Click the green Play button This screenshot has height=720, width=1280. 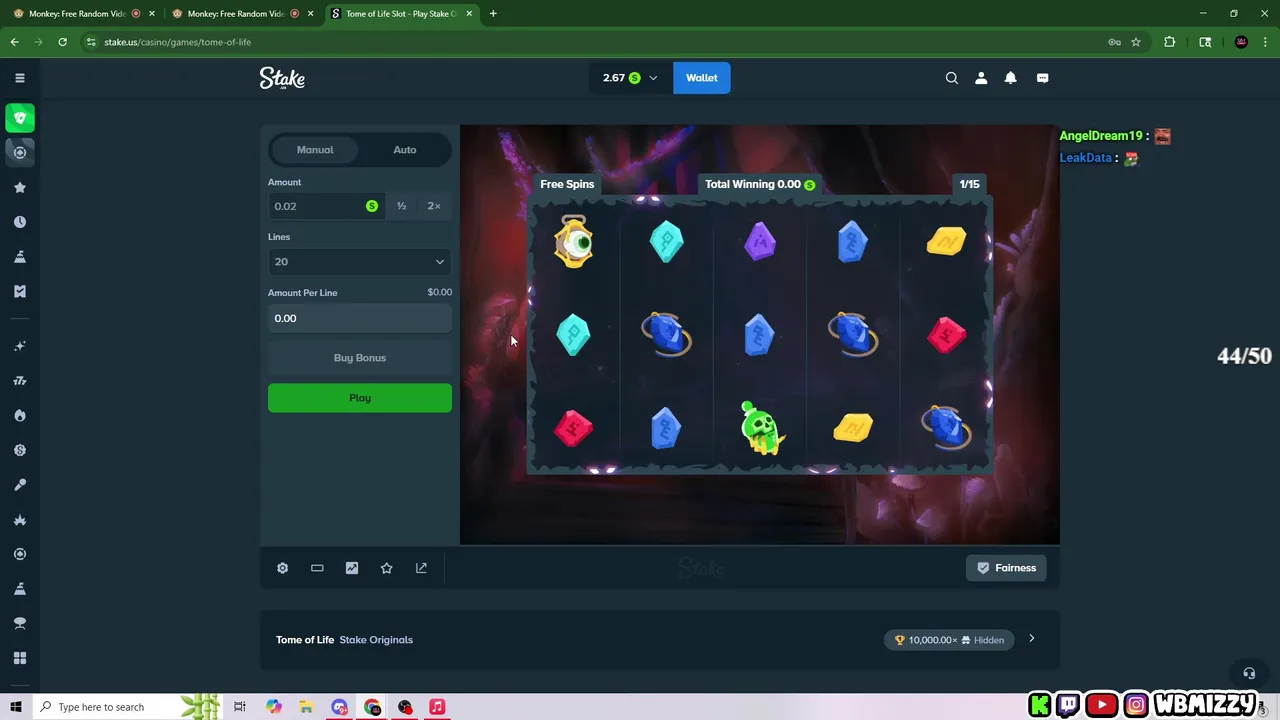point(360,398)
